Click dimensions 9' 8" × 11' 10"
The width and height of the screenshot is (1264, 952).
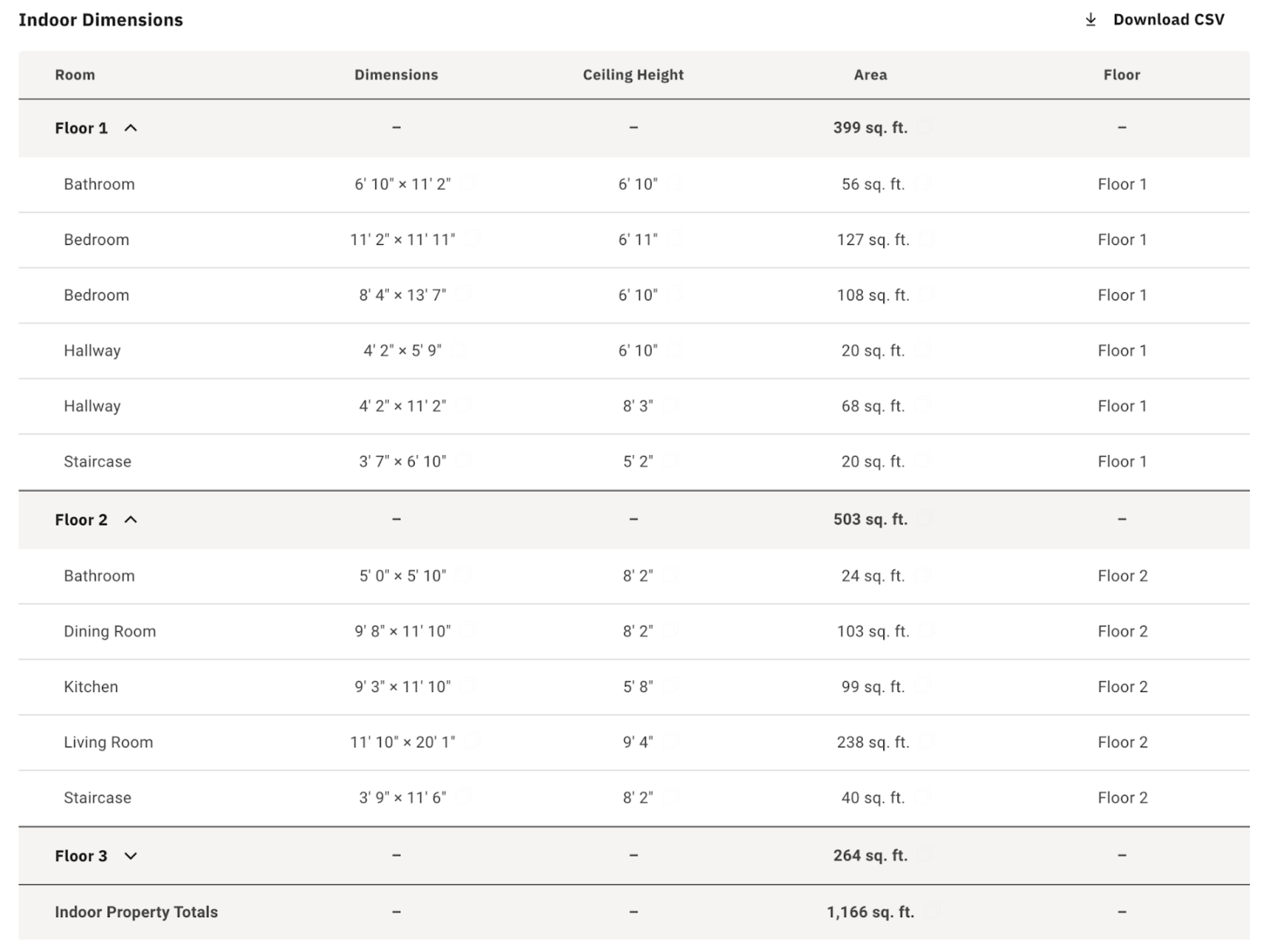click(402, 631)
